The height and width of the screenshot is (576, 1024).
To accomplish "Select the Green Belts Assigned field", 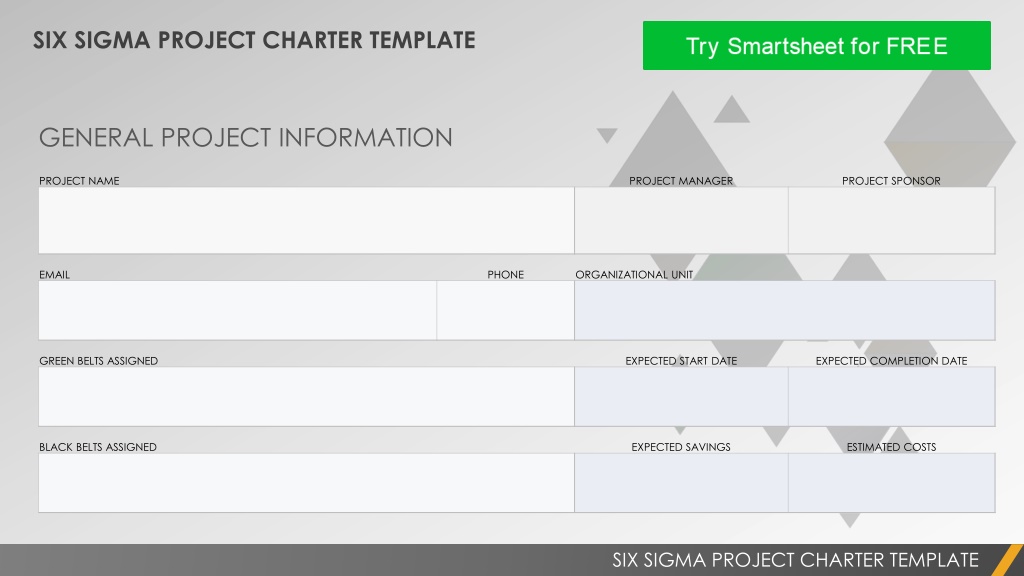I will [x=306, y=396].
